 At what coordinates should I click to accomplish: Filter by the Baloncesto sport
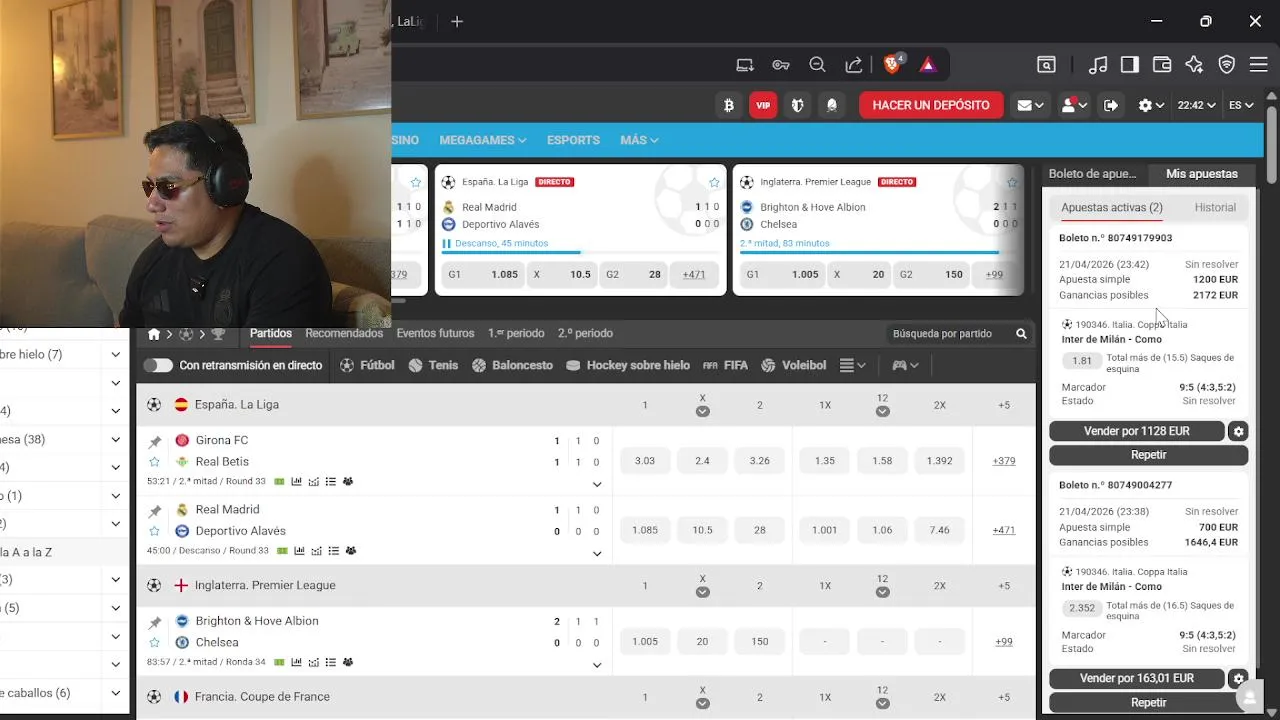(x=511, y=365)
